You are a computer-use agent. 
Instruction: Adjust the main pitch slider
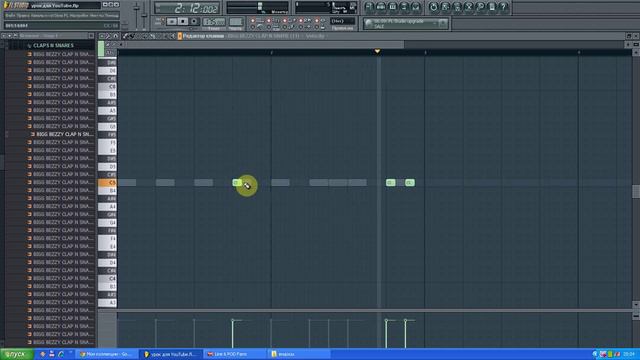click(144, 16)
